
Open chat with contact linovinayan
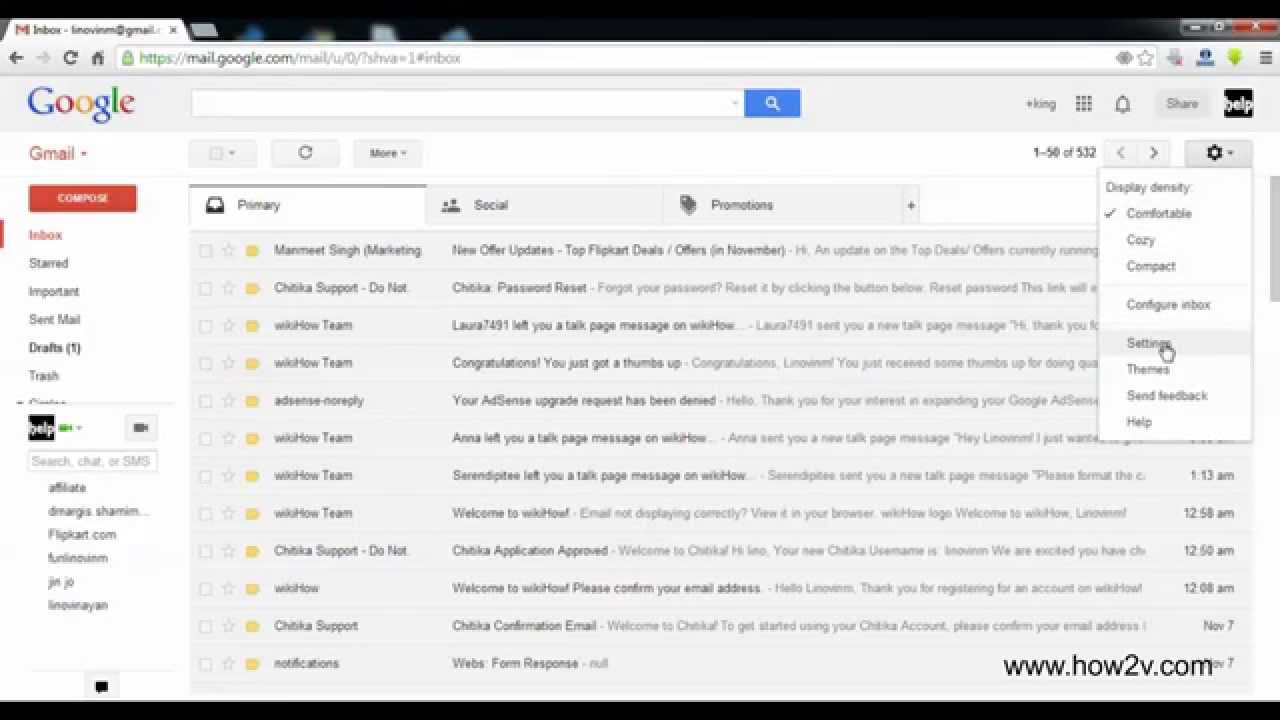click(x=78, y=605)
